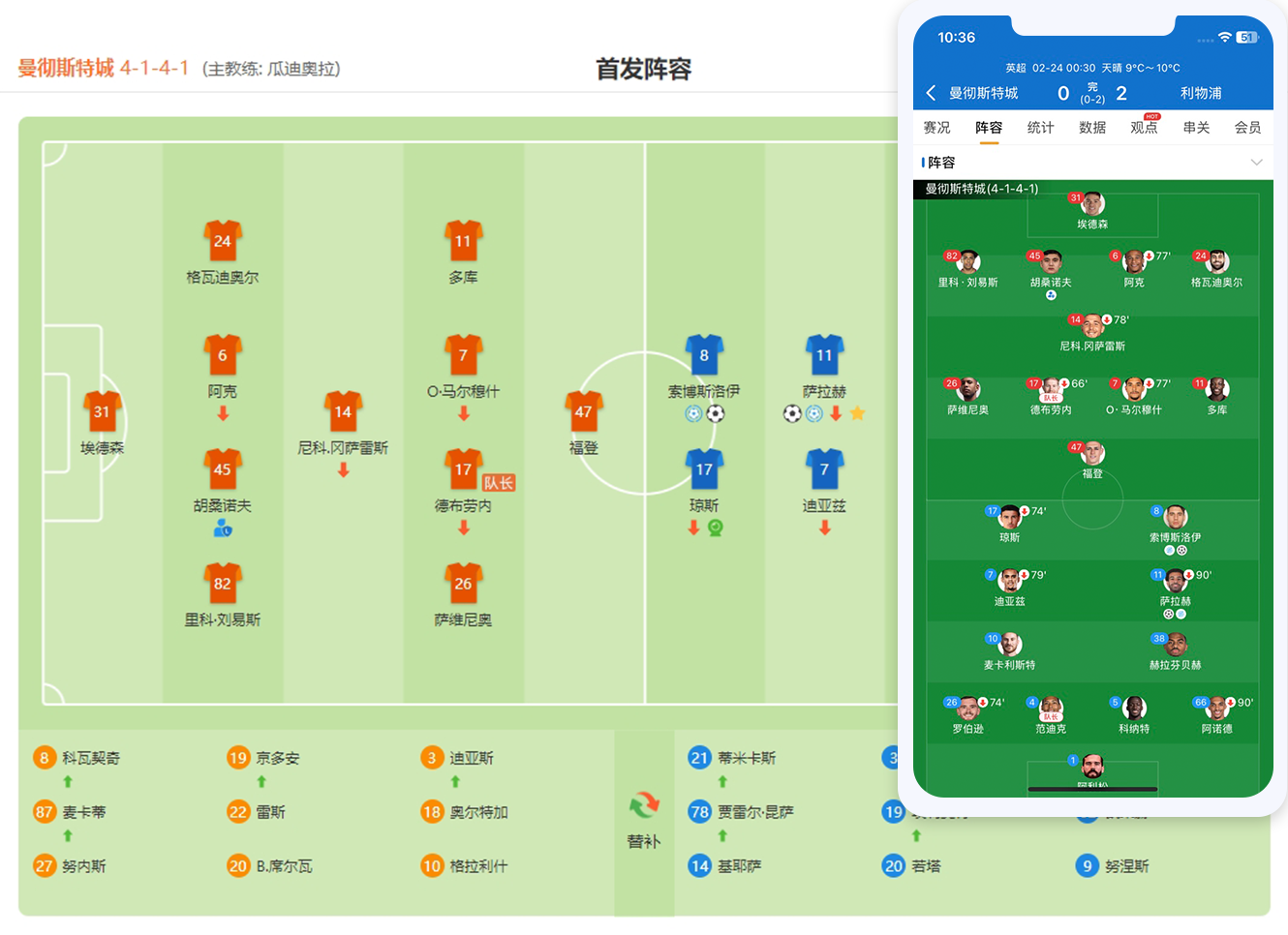
Task: Click the substitution swap icon above 替补
Action: tap(644, 804)
